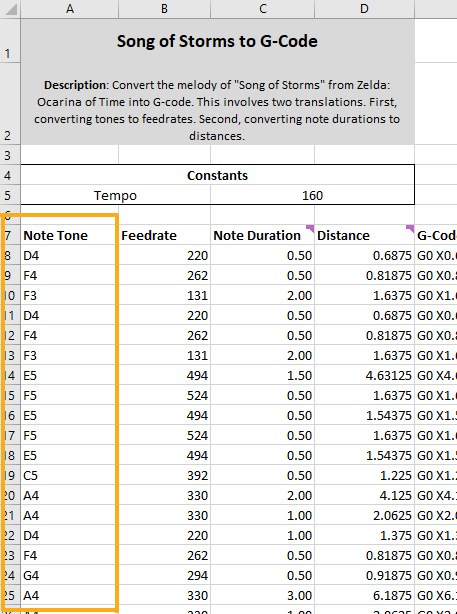Select row 16 header
Screen dimensions: 457x614
pyautogui.click(x=10, y=415)
